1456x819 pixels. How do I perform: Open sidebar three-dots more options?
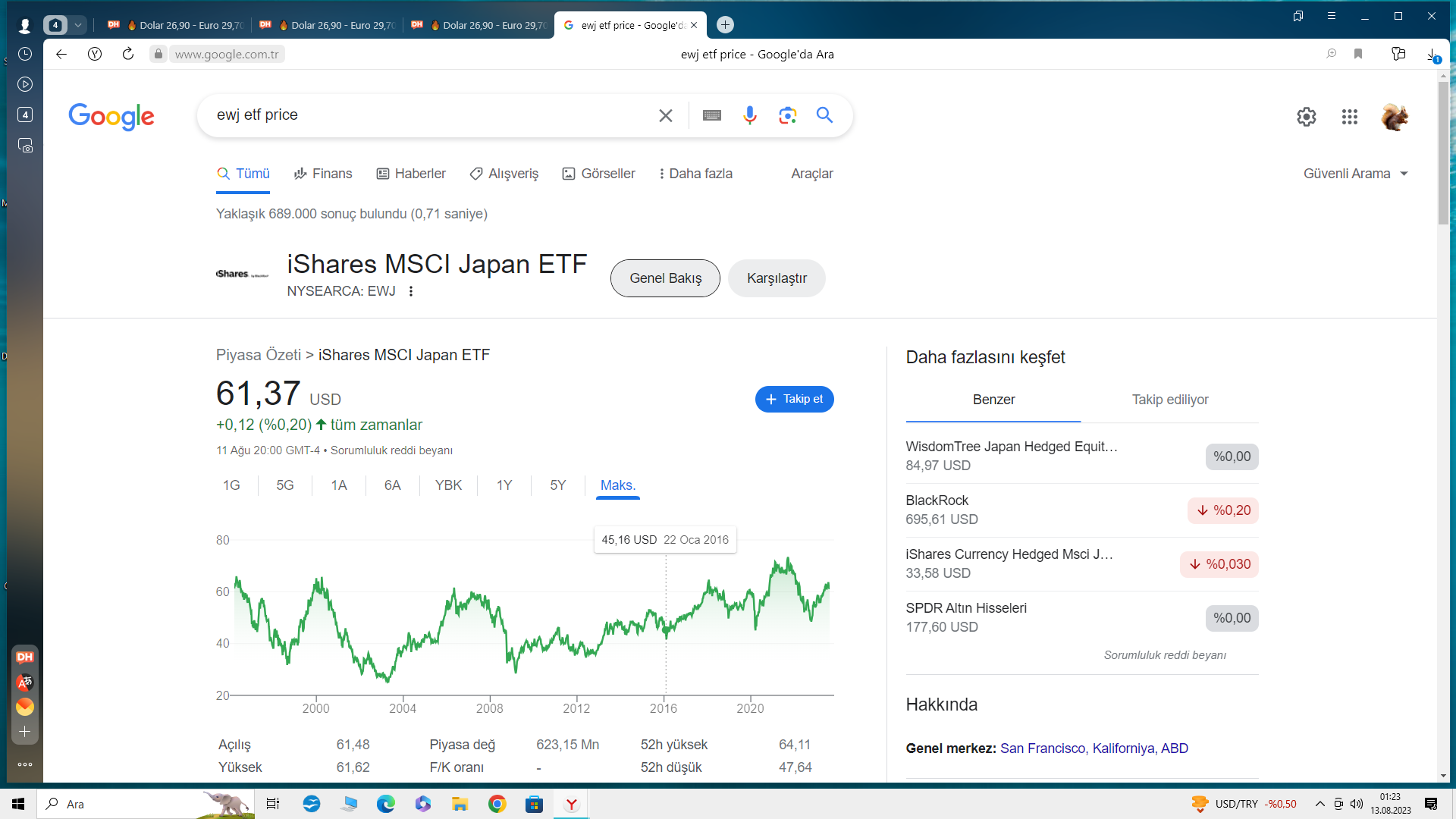(x=25, y=764)
